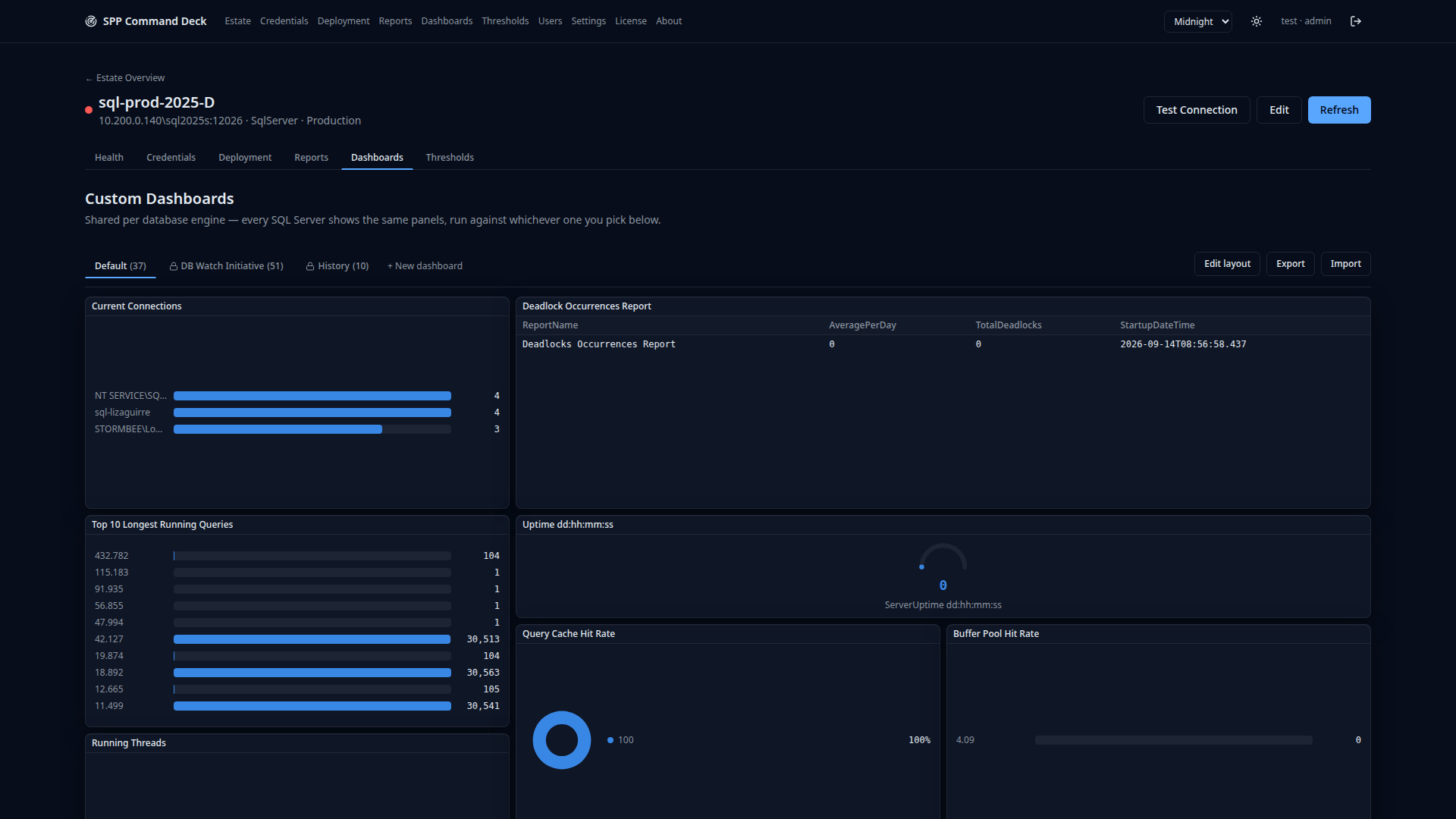Click the ServerUptime gauge arc
This screenshot has width=1456, height=819.
(943, 557)
